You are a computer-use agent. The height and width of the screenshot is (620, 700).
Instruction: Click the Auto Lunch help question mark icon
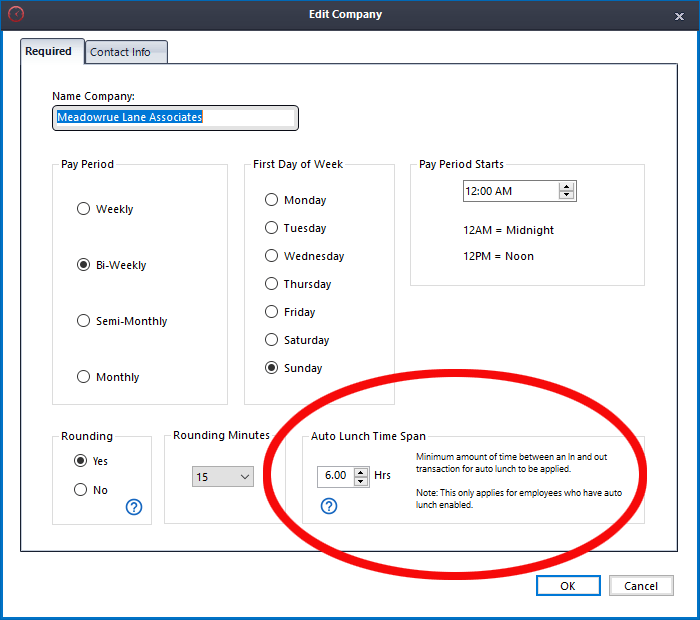point(329,506)
